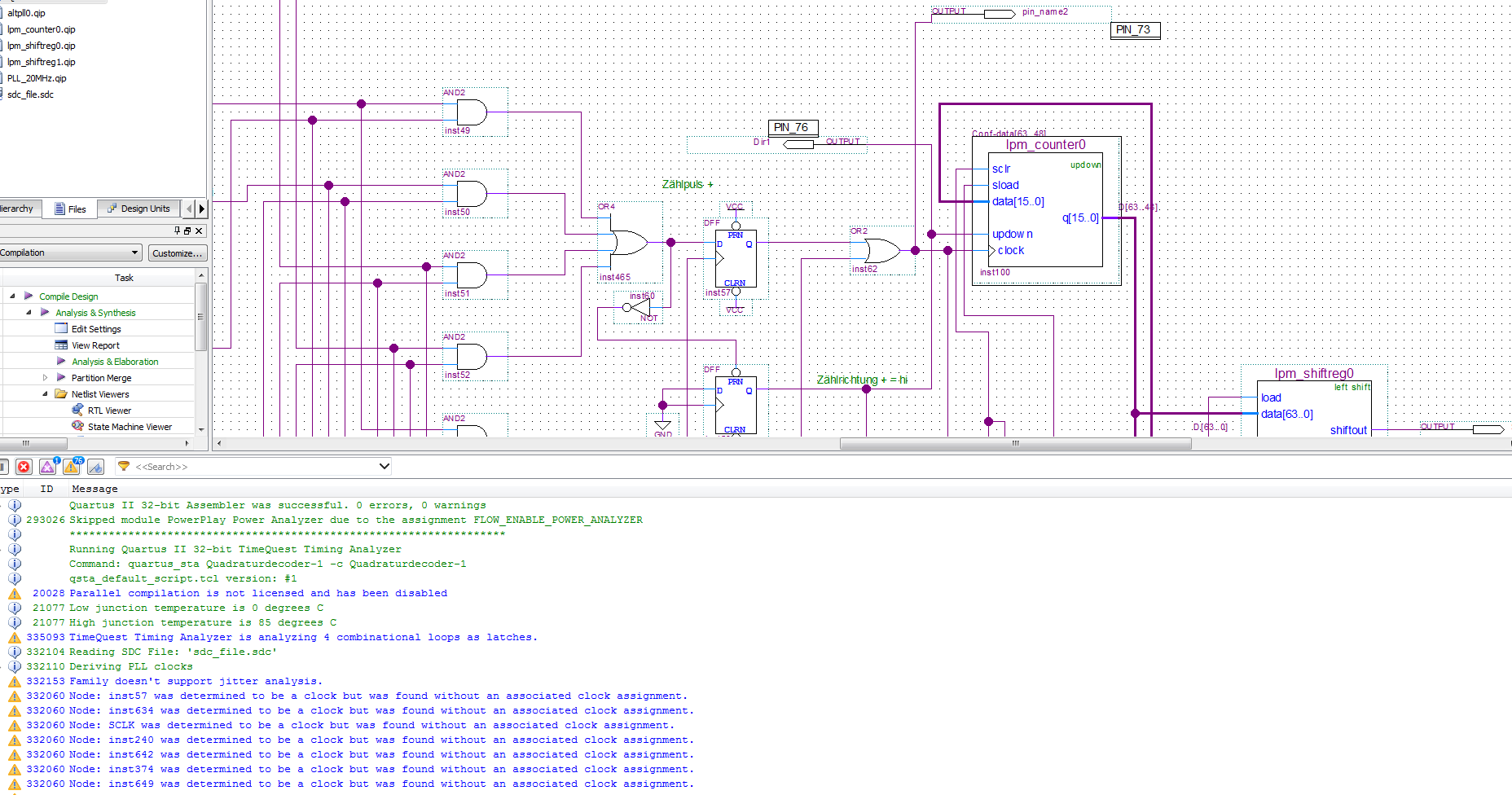Switch to the Files tab
The height and width of the screenshot is (795, 1512).
70,209
